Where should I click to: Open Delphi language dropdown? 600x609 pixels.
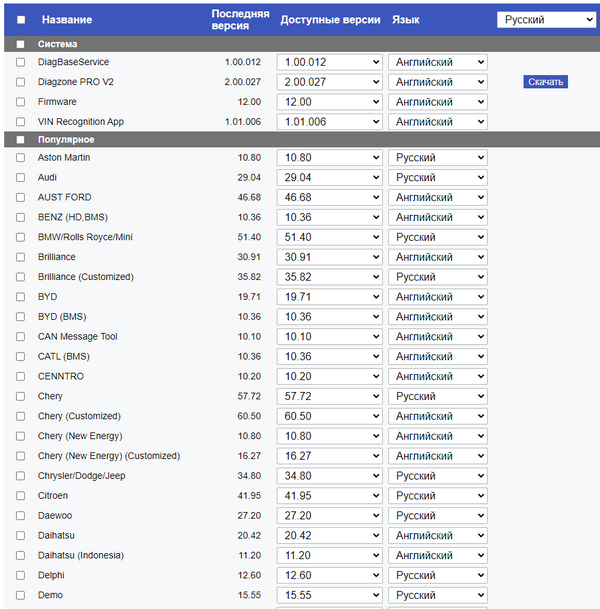(438, 575)
